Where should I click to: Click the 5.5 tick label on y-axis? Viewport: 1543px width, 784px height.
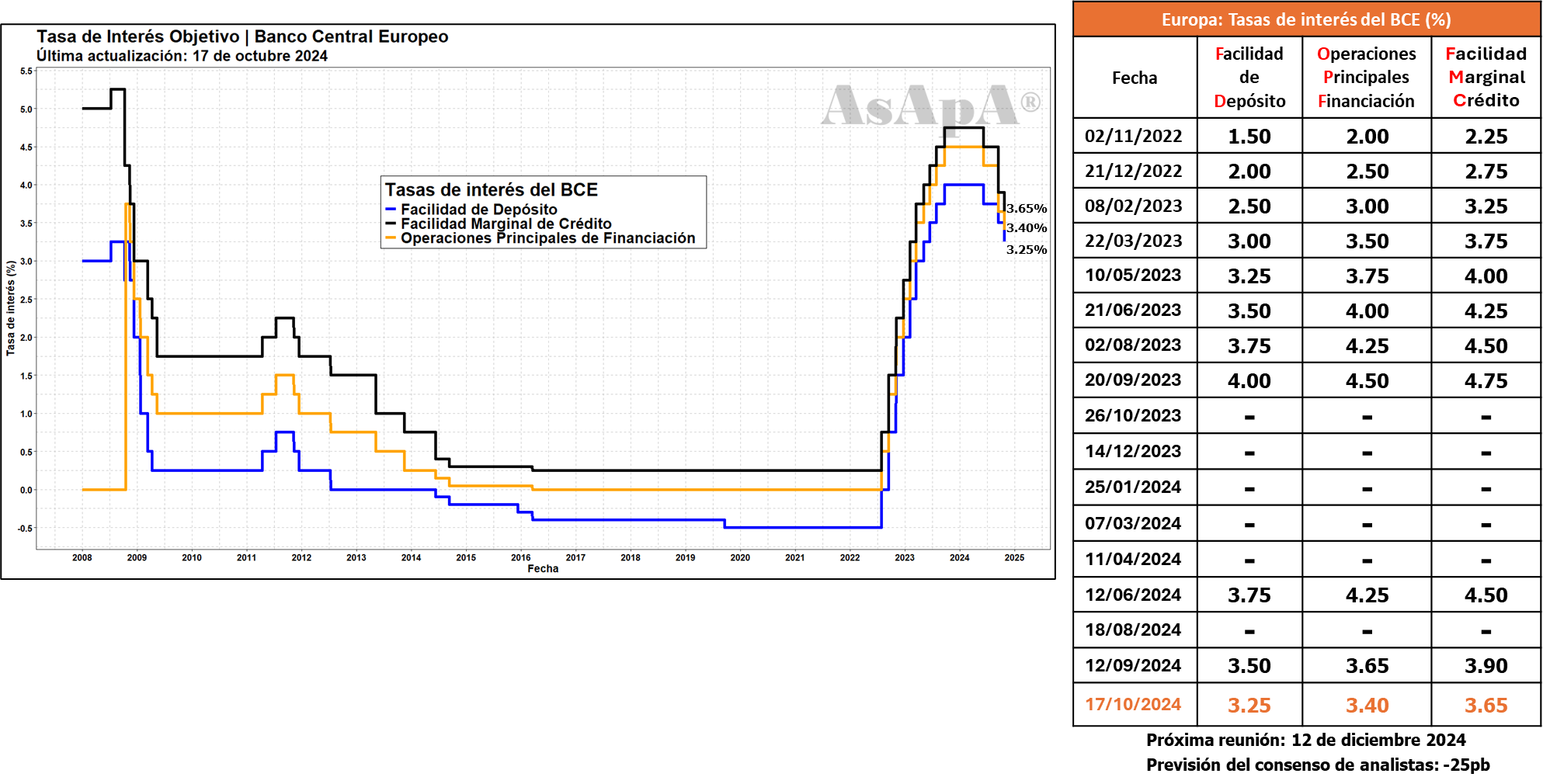coord(26,71)
